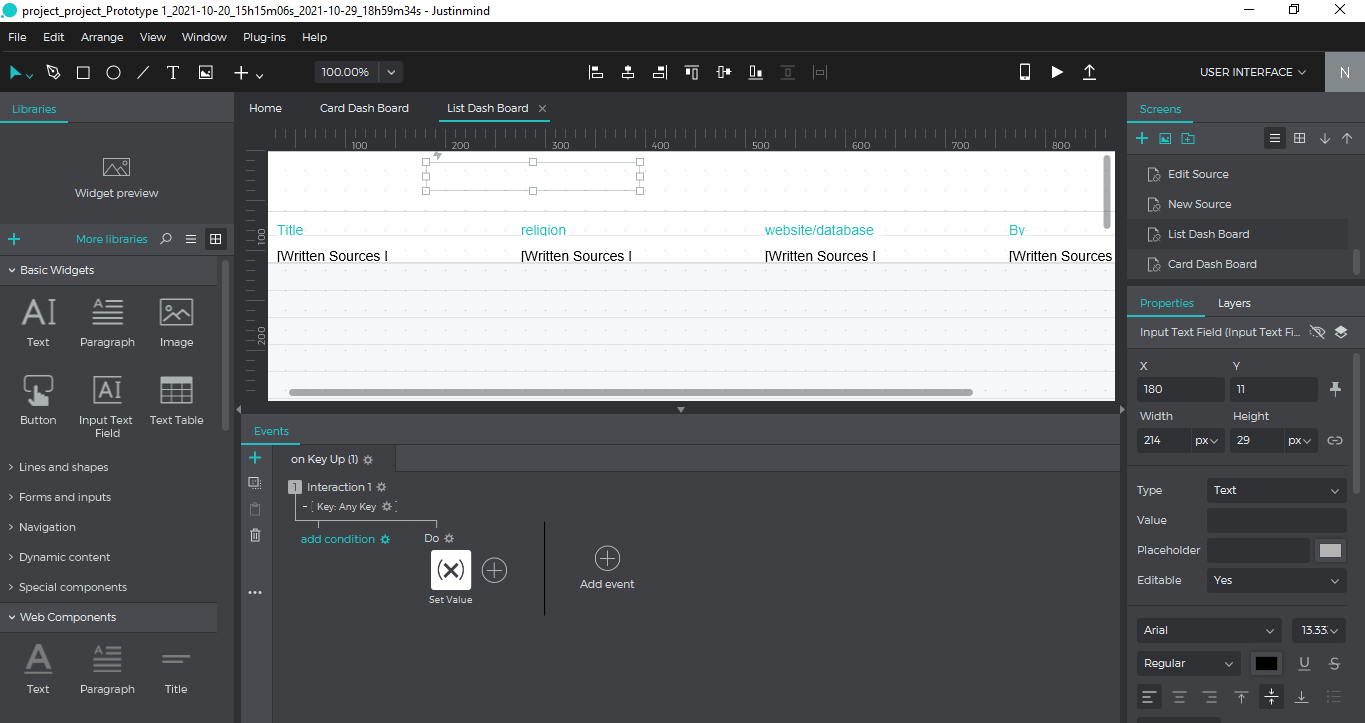
Task: Open mobile device preview icon
Action: click(x=1024, y=72)
